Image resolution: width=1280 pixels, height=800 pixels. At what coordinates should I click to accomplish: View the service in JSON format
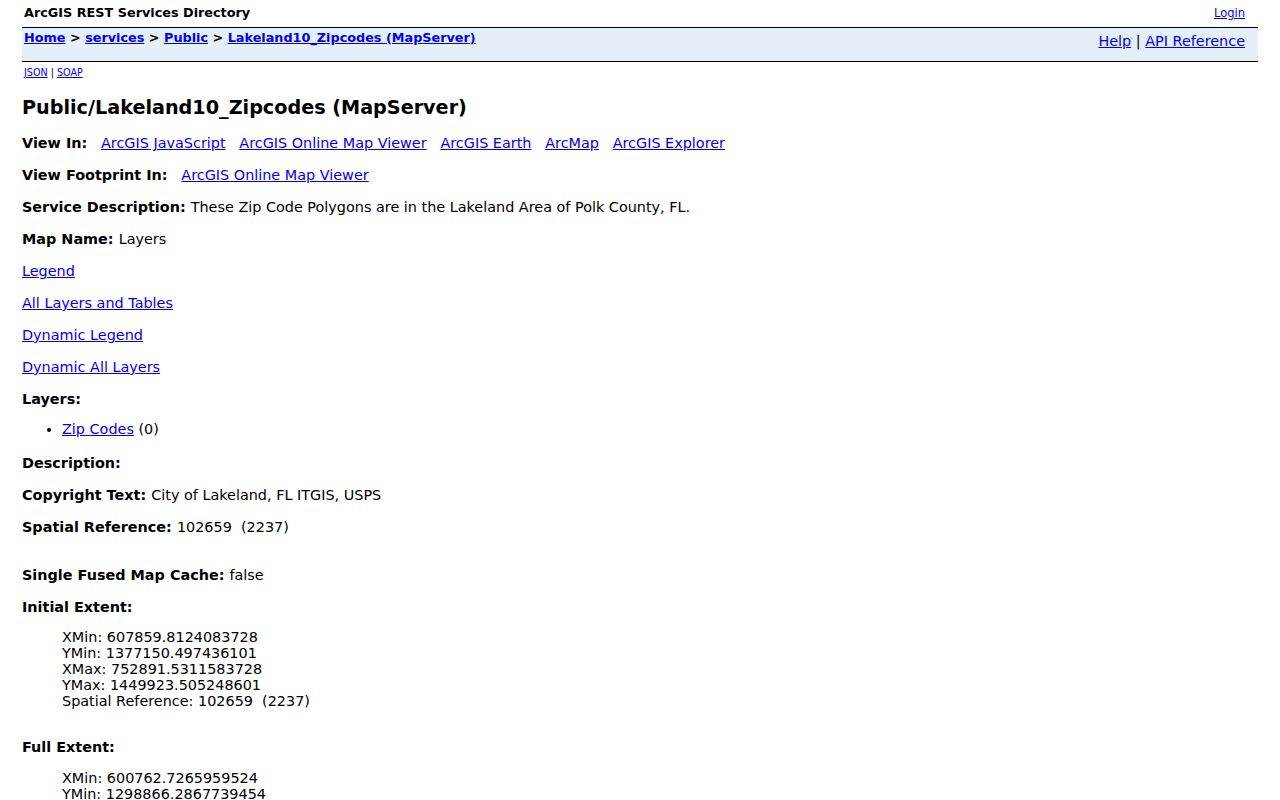36,72
